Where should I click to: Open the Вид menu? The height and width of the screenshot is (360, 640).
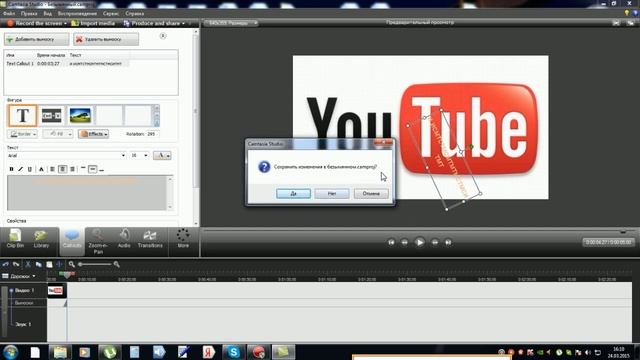pyautogui.click(x=48, y=13)
